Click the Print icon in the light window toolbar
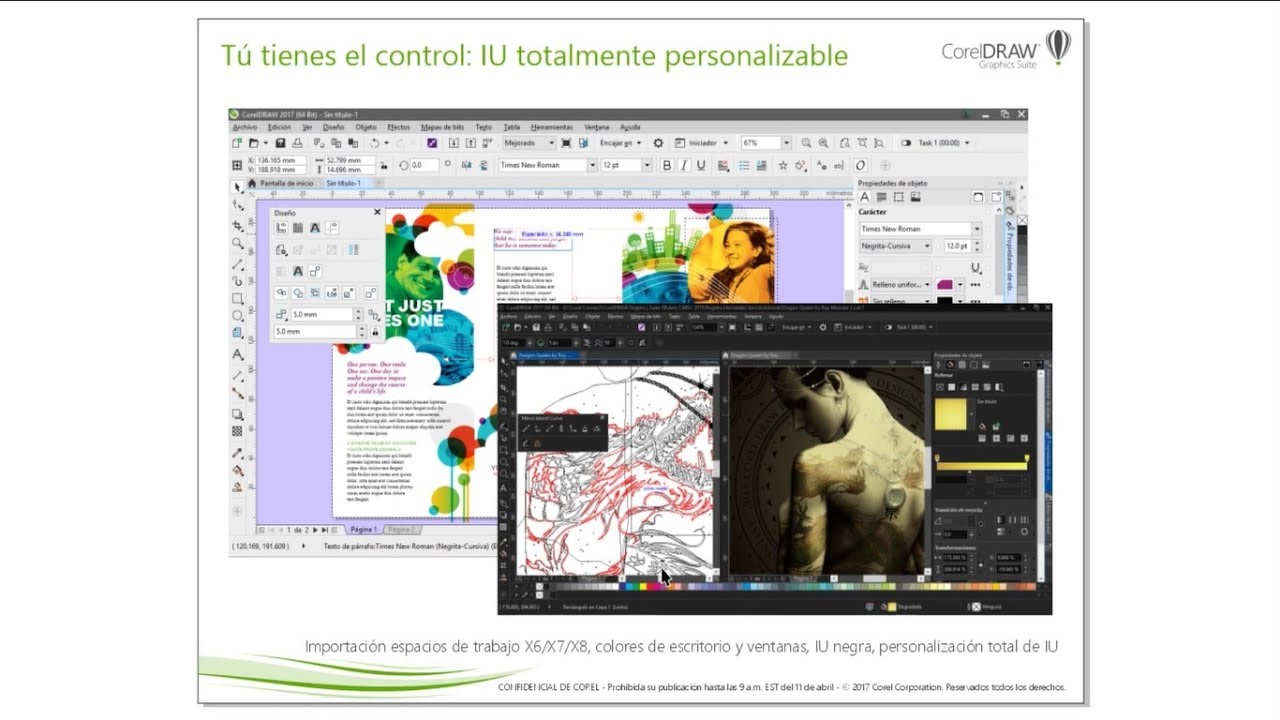The height and width of the screenshot is (720, 1280). [297, 143]
